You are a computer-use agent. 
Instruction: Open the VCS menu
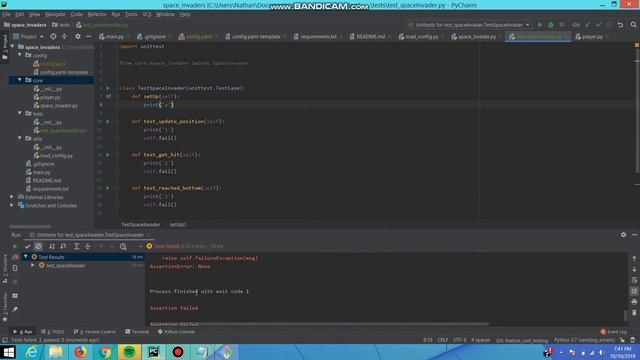point(147,14)
